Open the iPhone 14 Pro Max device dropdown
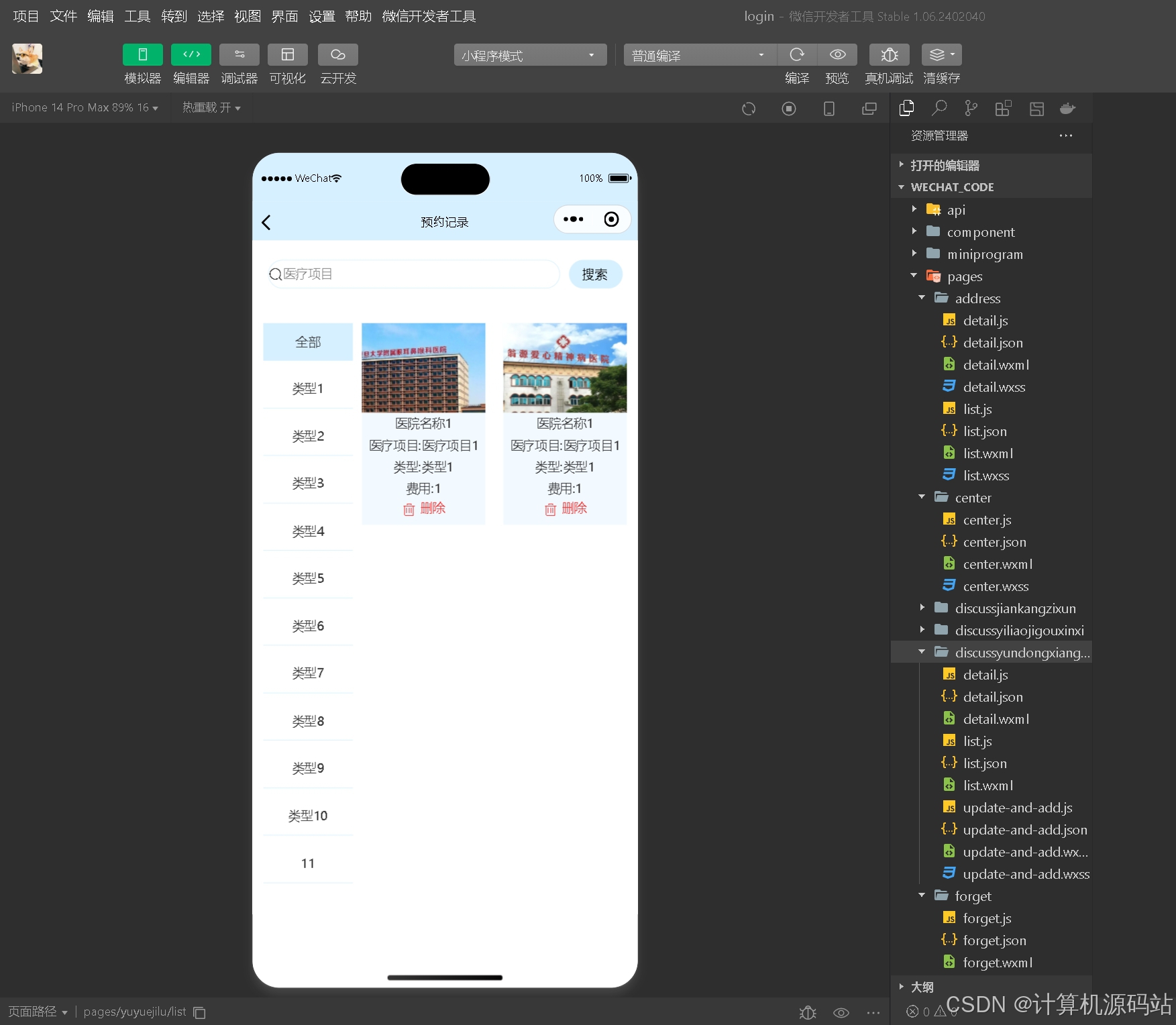 85,107
